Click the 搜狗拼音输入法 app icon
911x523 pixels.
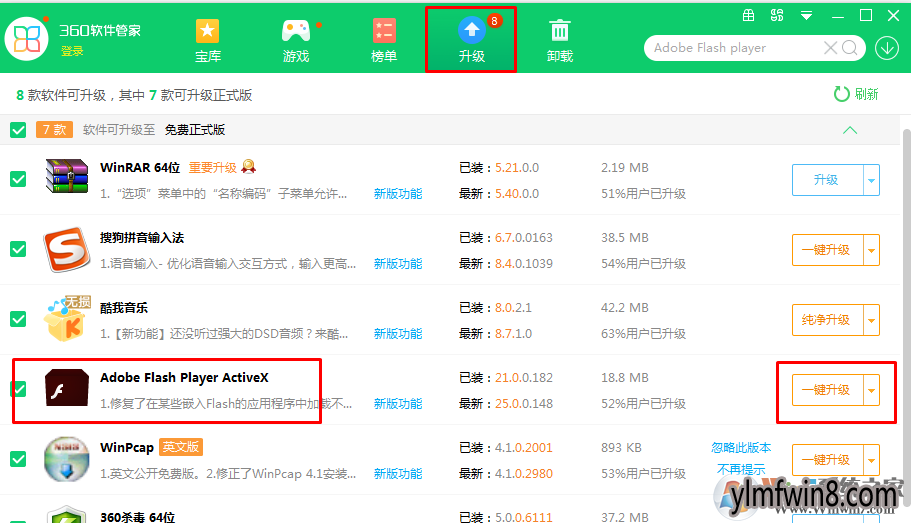point(67,249)
